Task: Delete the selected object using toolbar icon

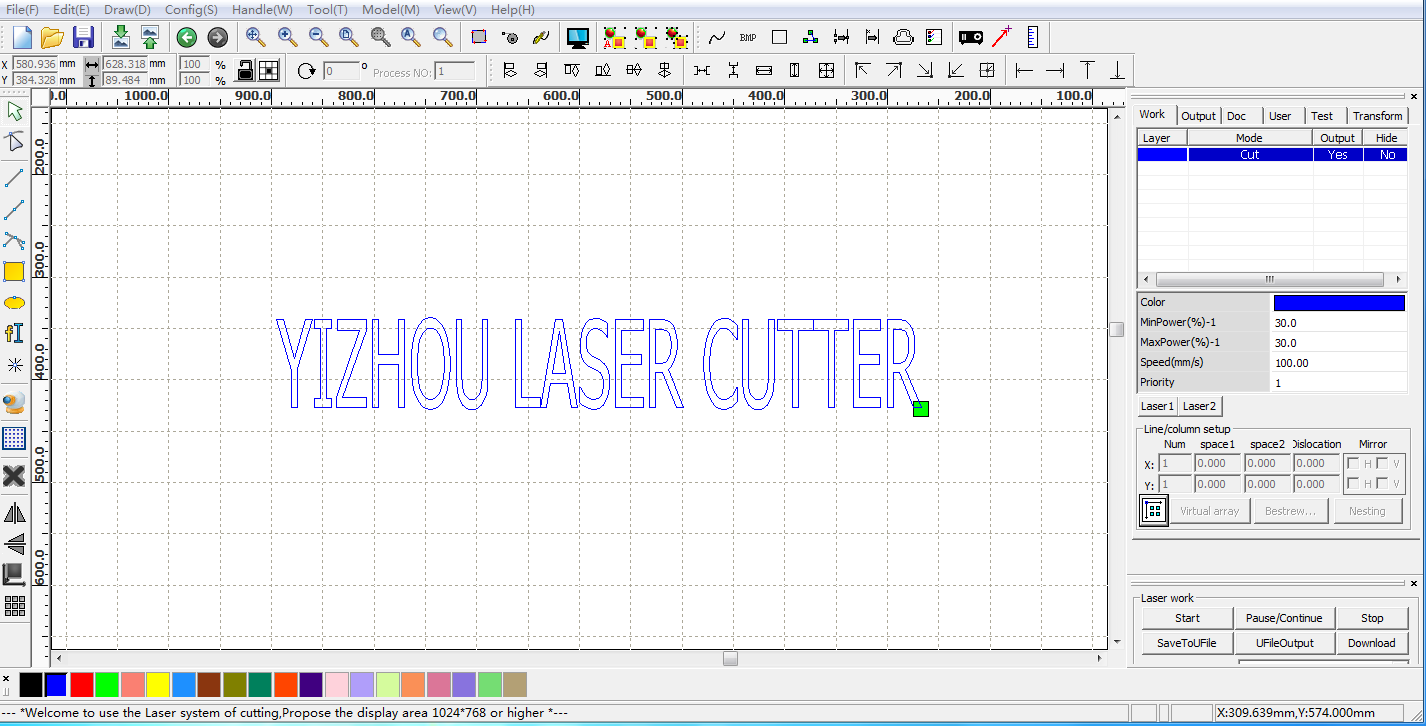Action: [14, 475]
